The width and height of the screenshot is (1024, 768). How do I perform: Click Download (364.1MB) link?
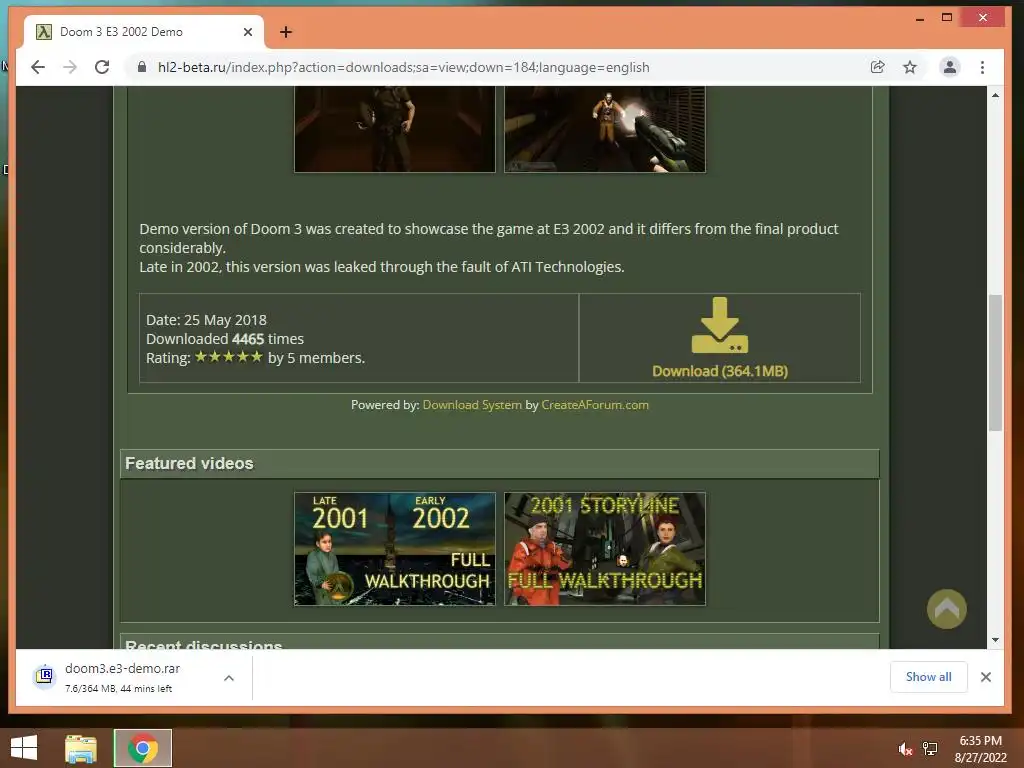tap(720, 371)
